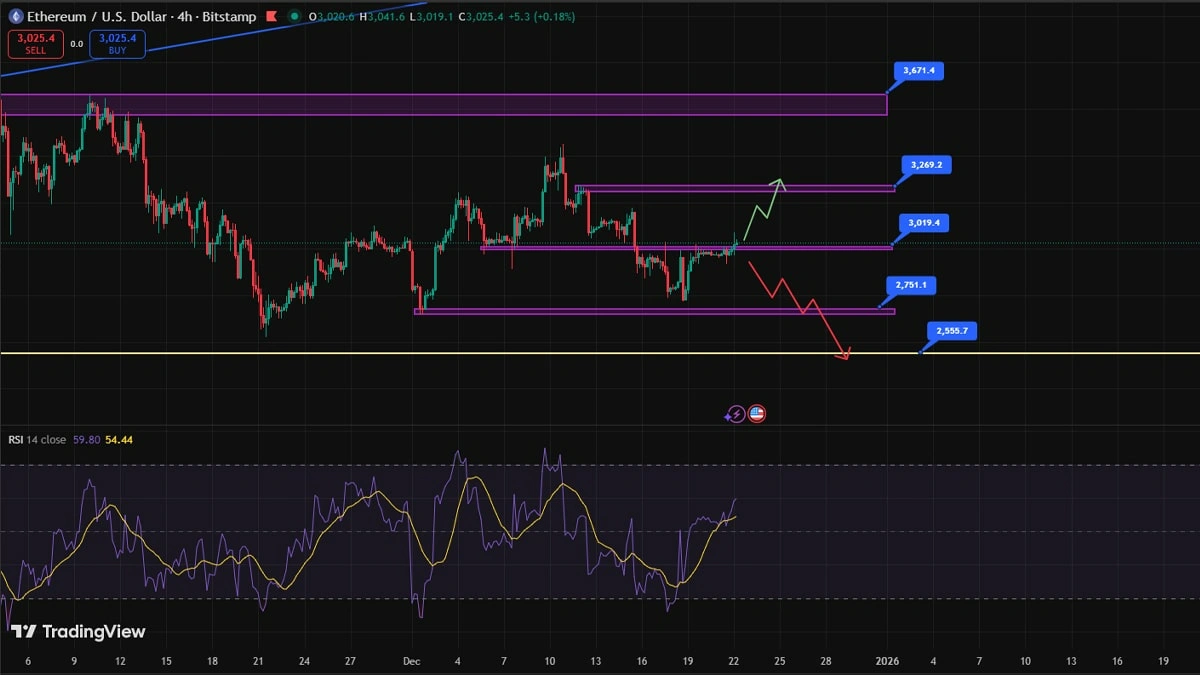
Task: Click the RSI value 59.80
Action: tap(86, 439)
